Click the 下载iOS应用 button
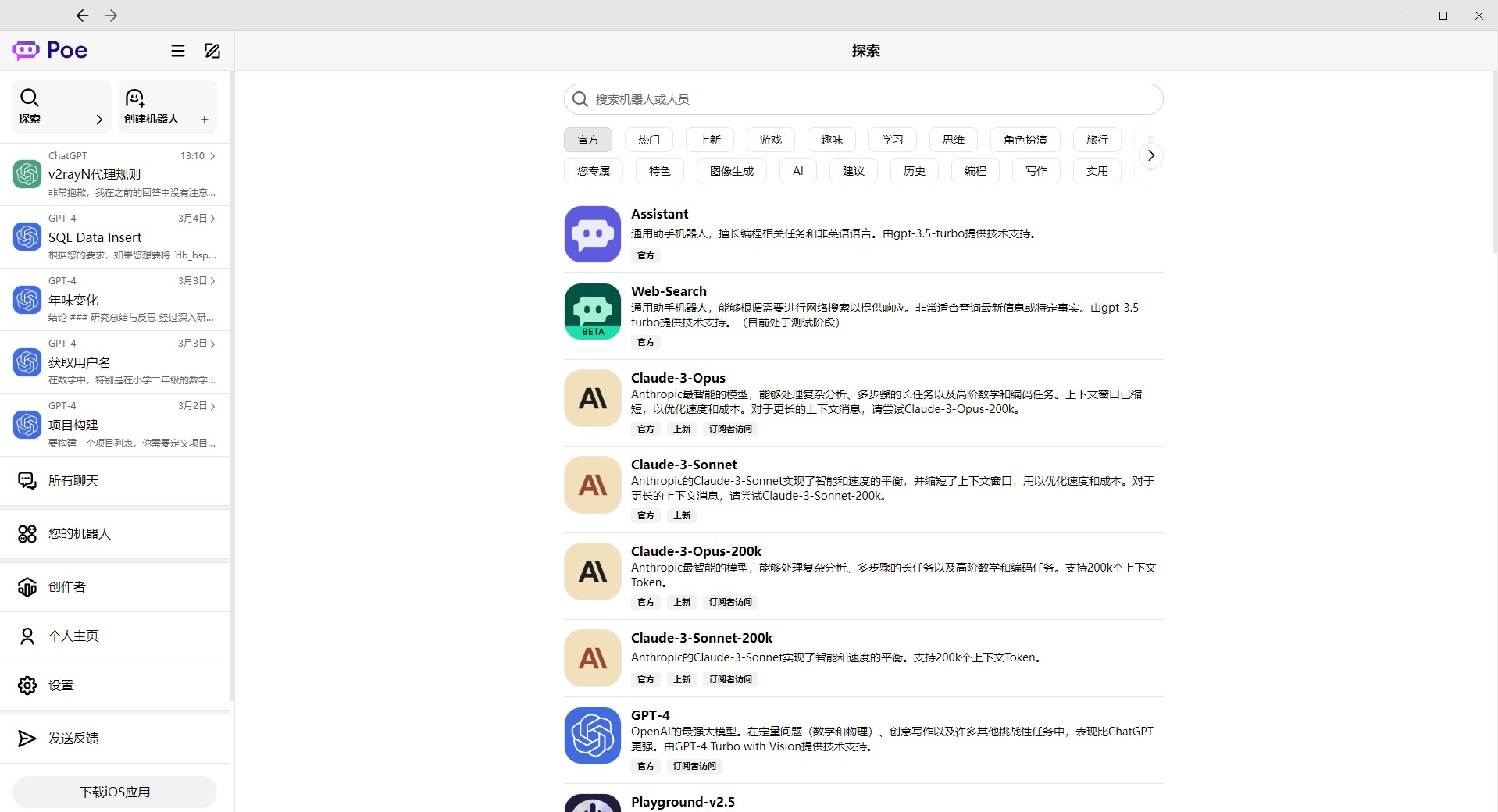Screen dimensions: 1498x812 tap(115, 792)
